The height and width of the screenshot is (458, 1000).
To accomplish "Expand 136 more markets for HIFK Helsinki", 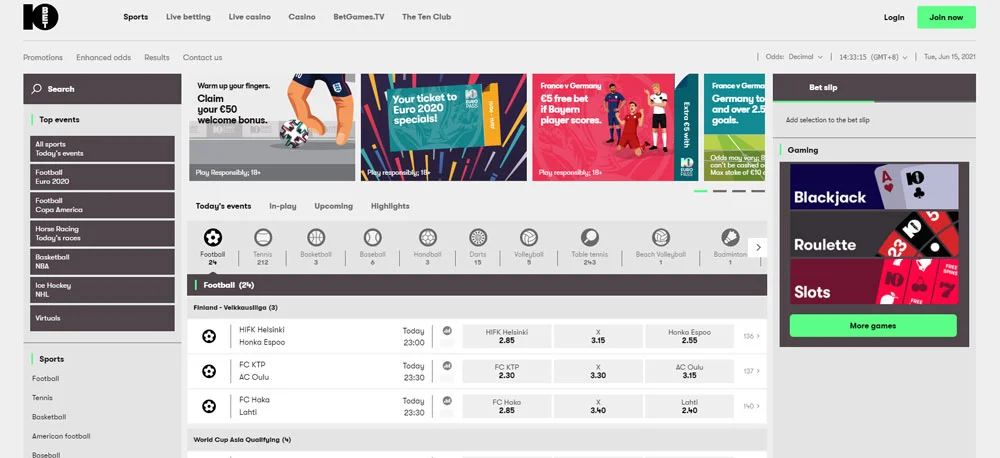I will click(x=752, y=336).
